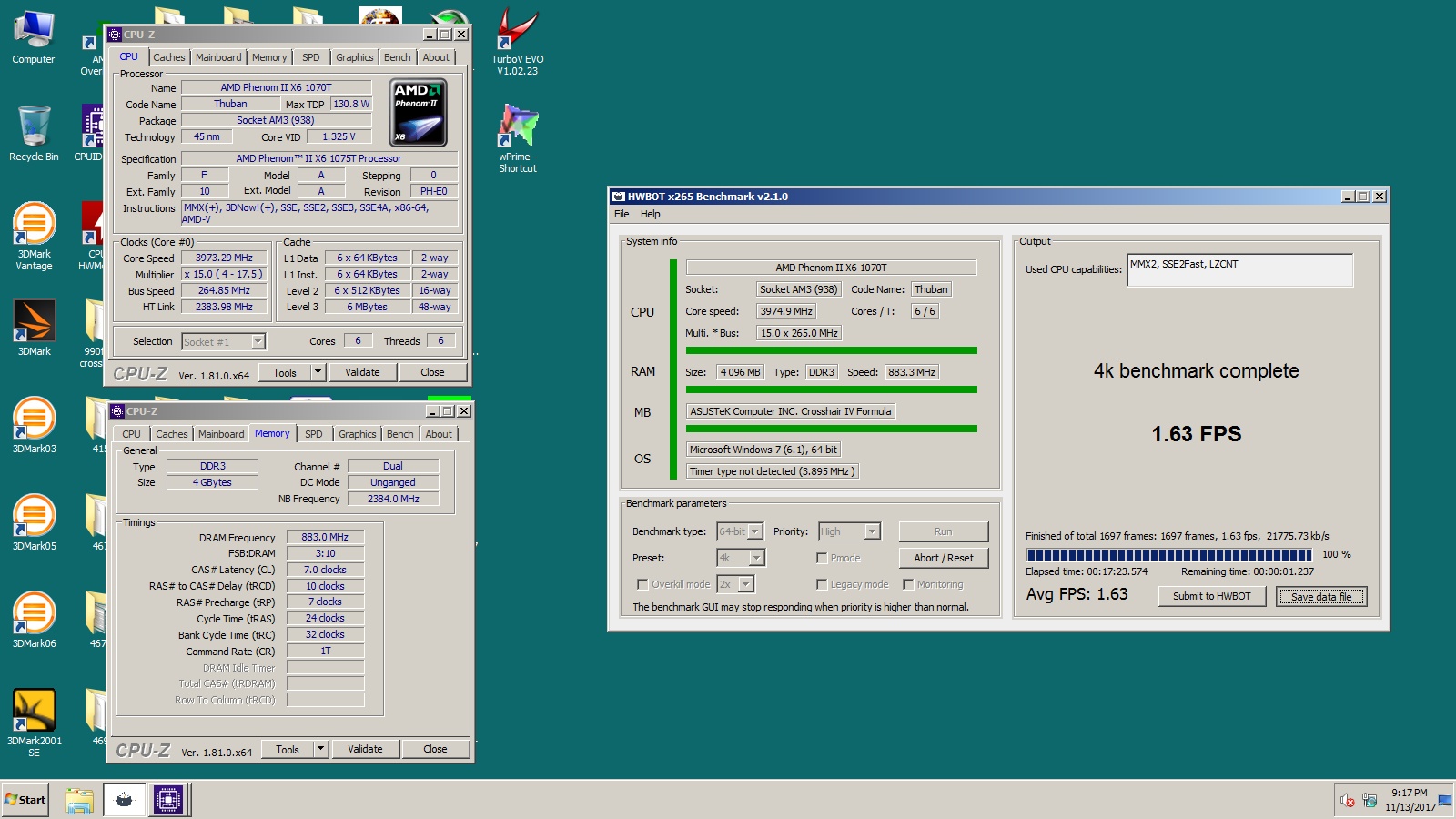Click Tools button in top CPU-Z
Image resolution: width=1456 pixels, height=819 pixels.
(x=285, y=372)
